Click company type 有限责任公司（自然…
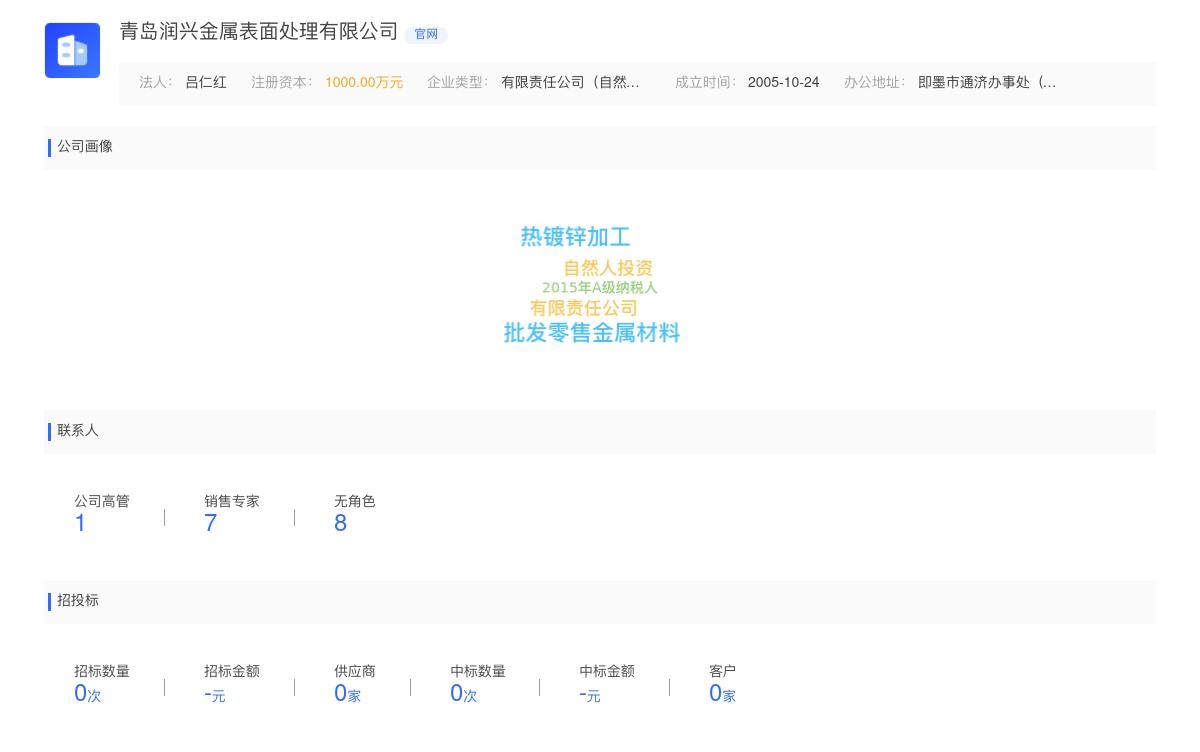 coord(570,83)
